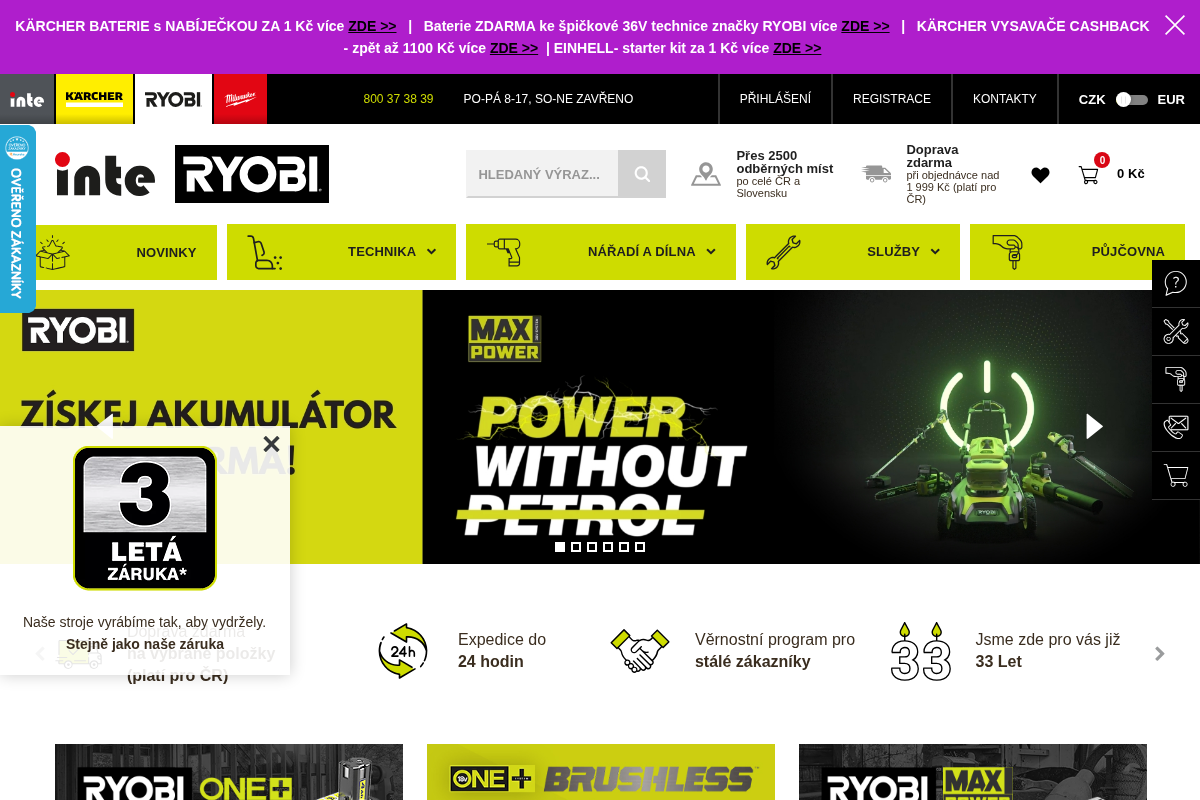Click the 3 letá záruka badge image
The height and width of the screenshot is (800, 1200).
(x=145, y=518)
